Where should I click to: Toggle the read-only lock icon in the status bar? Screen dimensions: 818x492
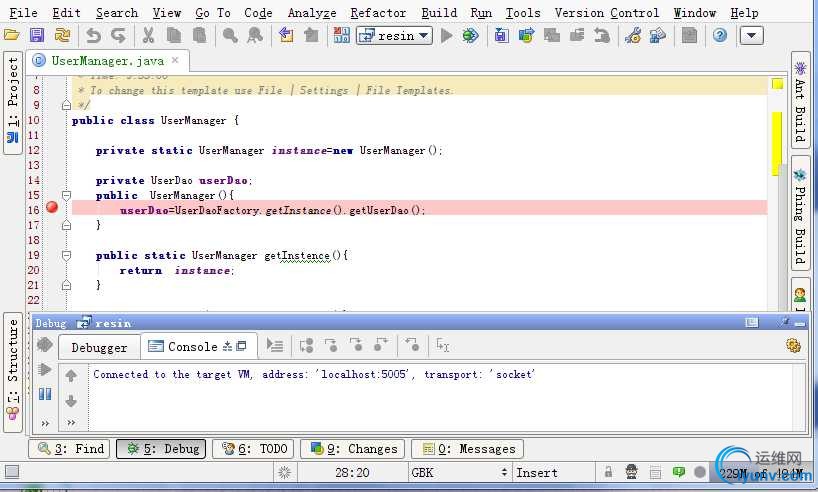click(608, 473)
